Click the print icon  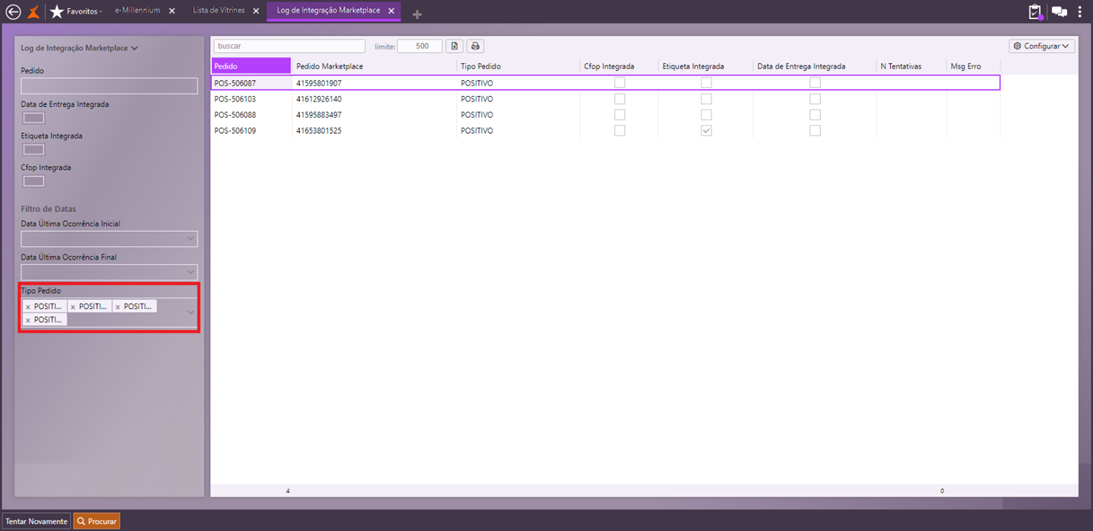pos(475,46)
